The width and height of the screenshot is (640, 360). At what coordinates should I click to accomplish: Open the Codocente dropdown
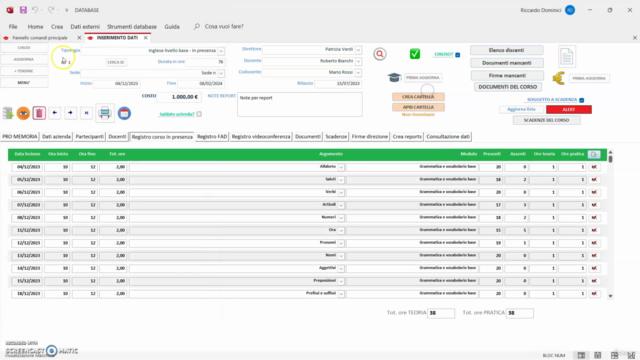pyautogui.click(x=358, y=73)
